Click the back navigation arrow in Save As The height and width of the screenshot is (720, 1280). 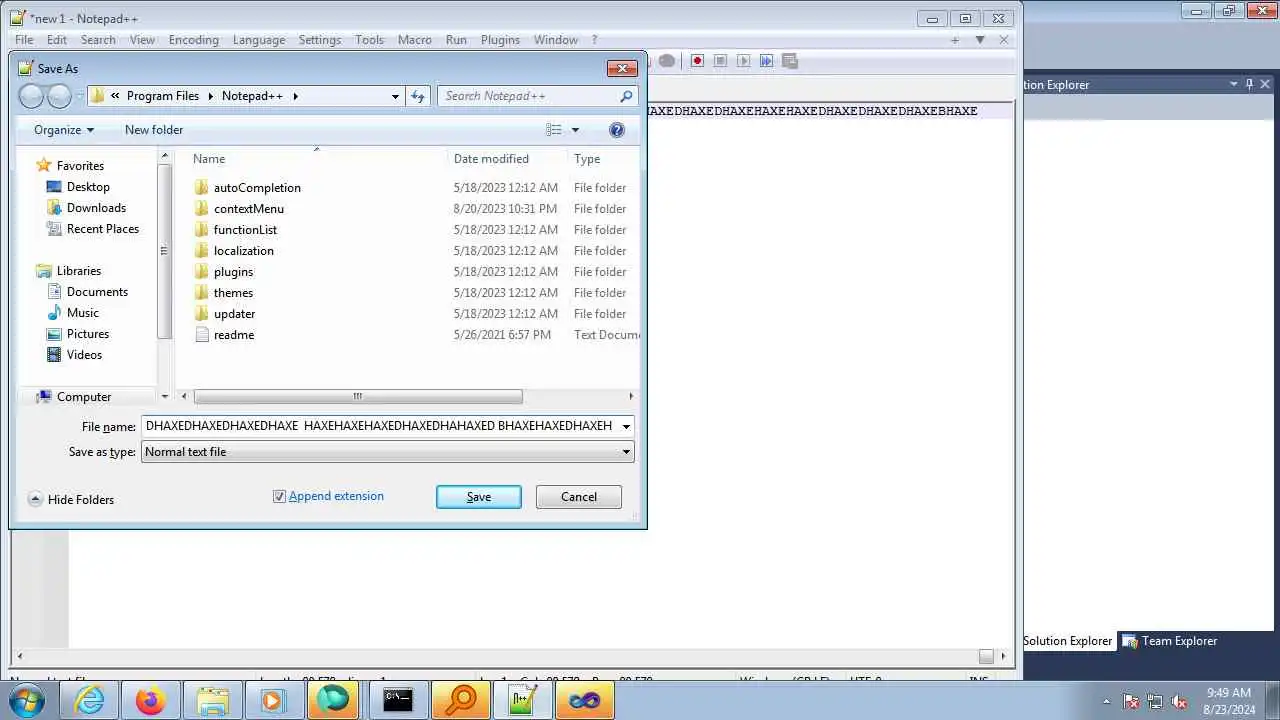tap(32, 96)
